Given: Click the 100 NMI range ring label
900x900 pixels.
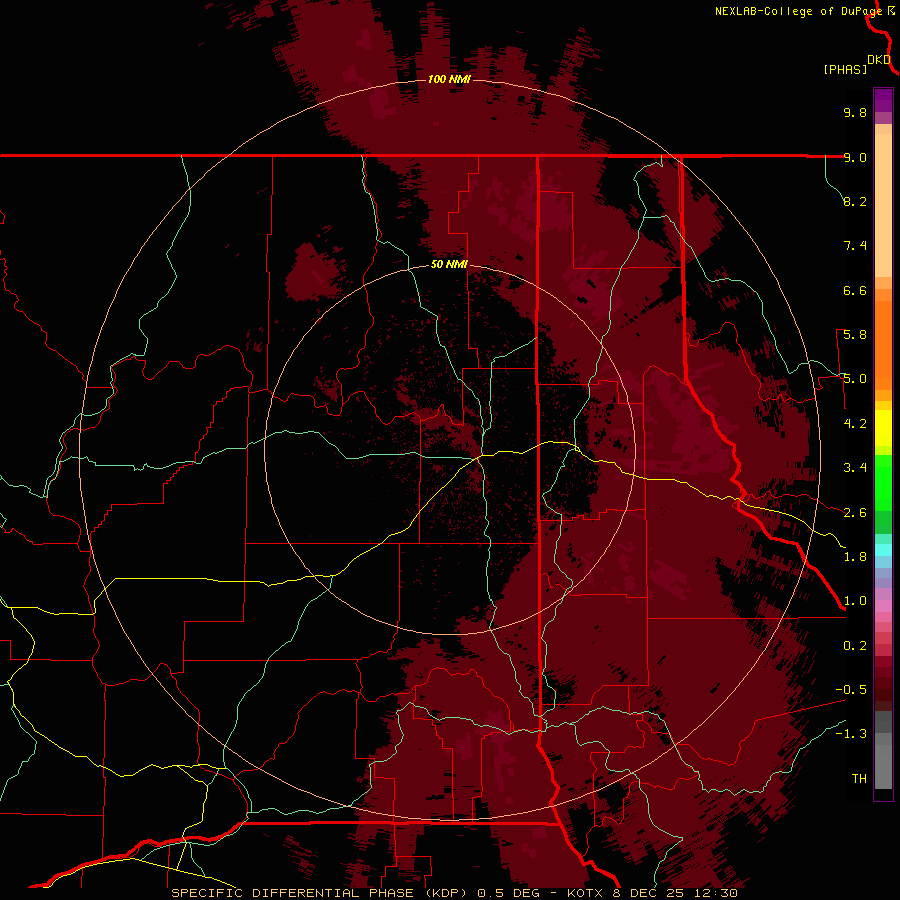Looking at the screenshot, I should tap(449, 79).
